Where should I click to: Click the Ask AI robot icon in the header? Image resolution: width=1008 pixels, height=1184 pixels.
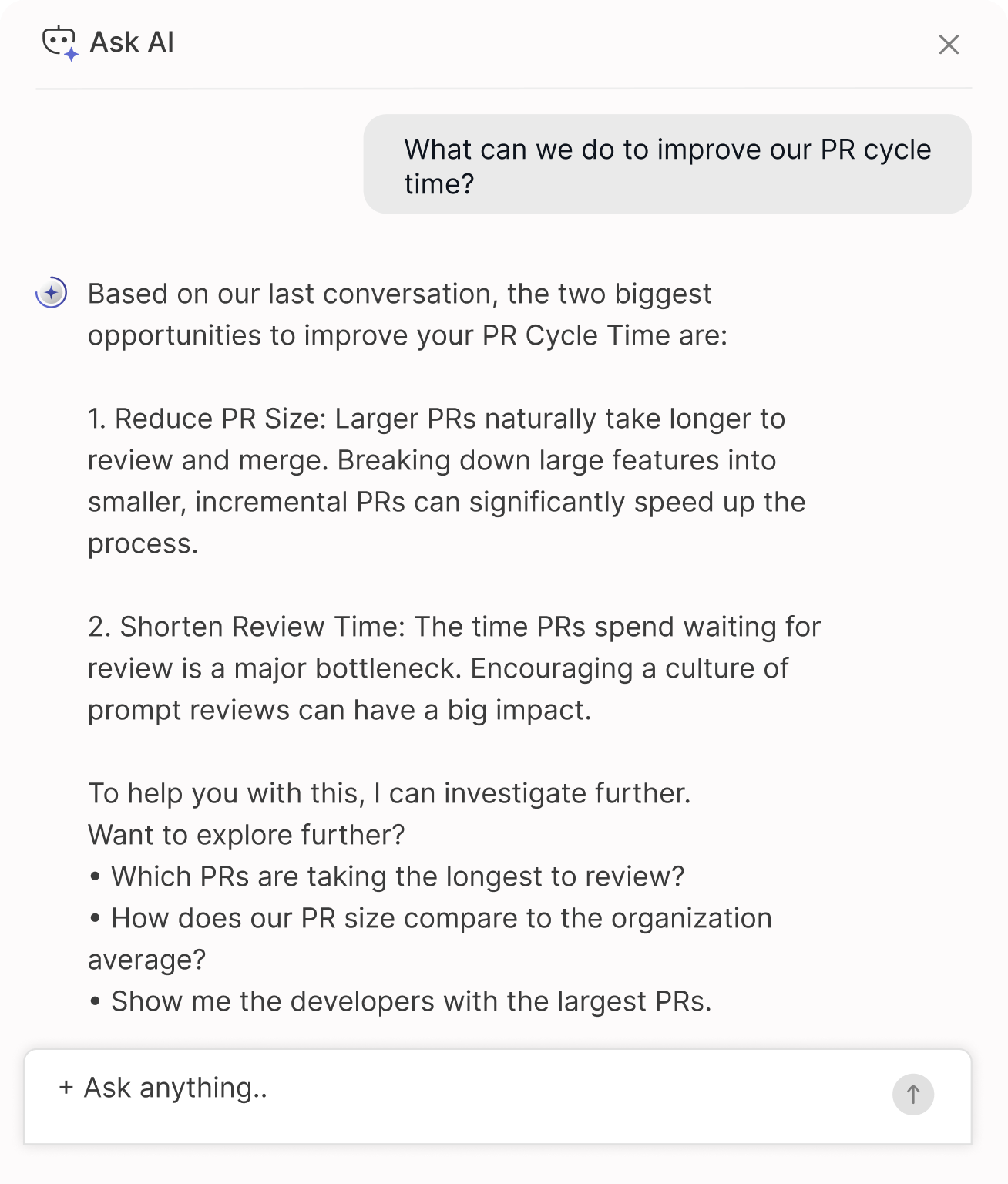[x=59, y=43]
